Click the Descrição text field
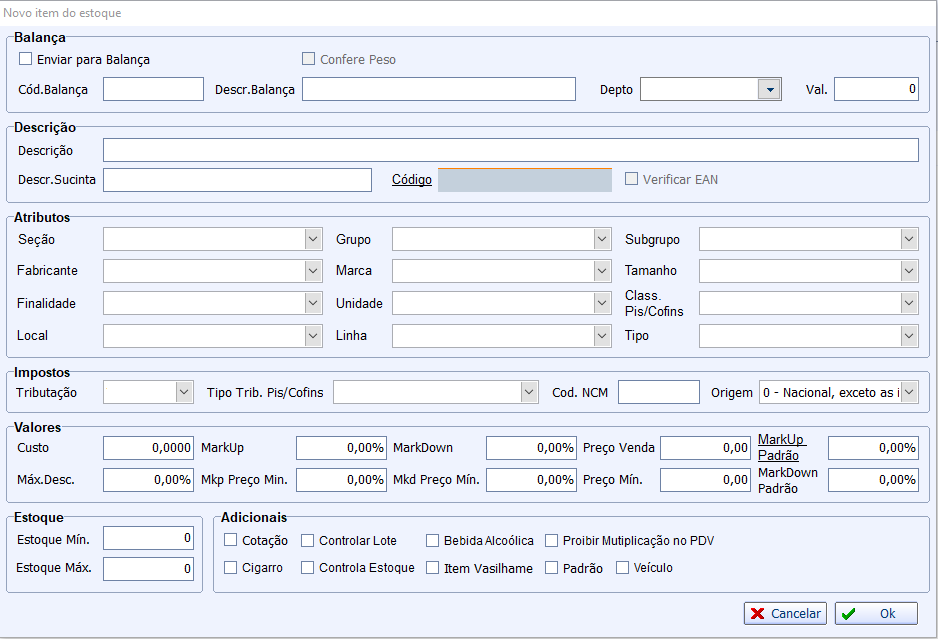The image size is (938, 639). point(510,150)
